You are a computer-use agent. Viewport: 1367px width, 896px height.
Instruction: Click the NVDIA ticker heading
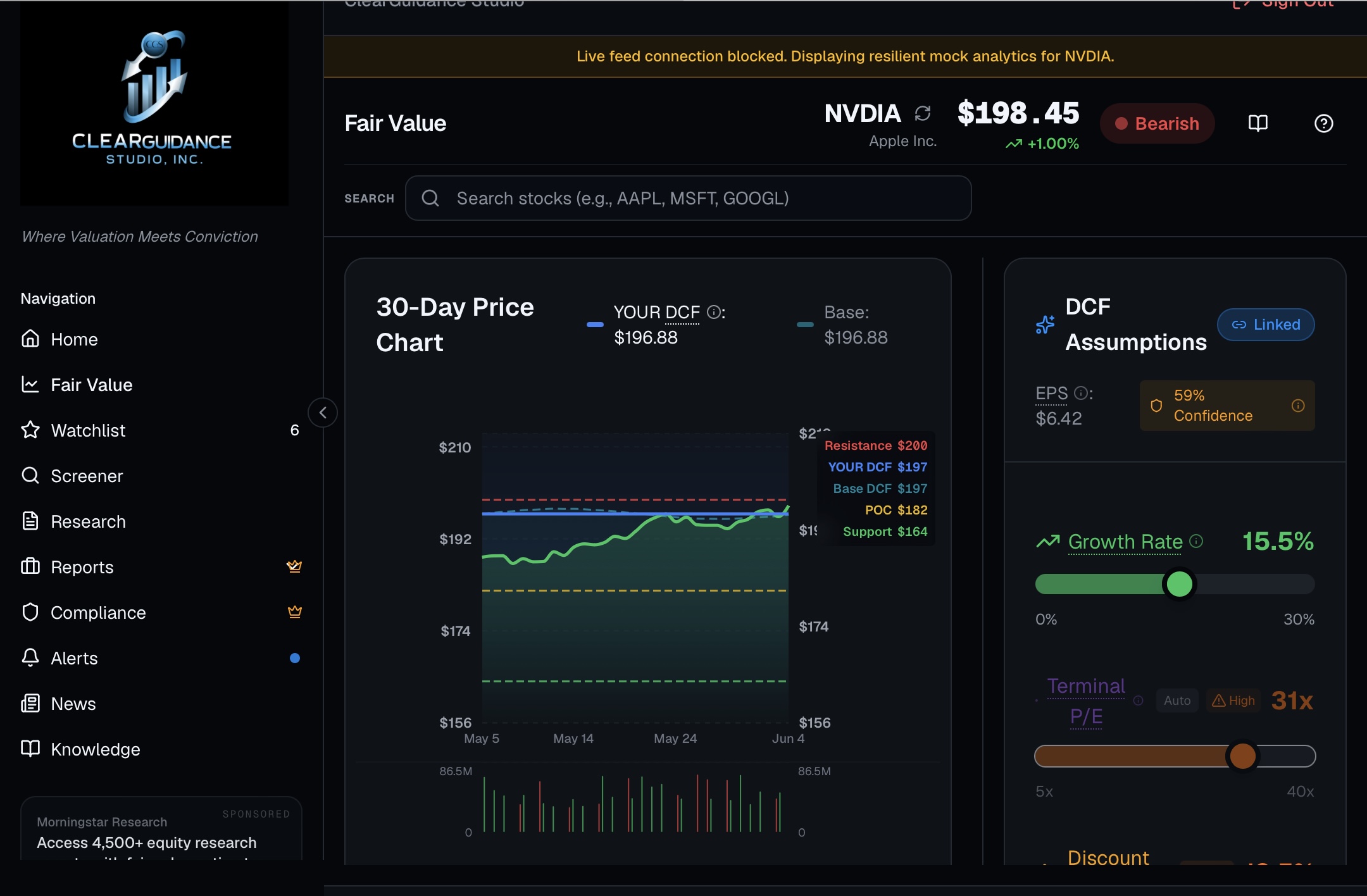pos(863,113)
